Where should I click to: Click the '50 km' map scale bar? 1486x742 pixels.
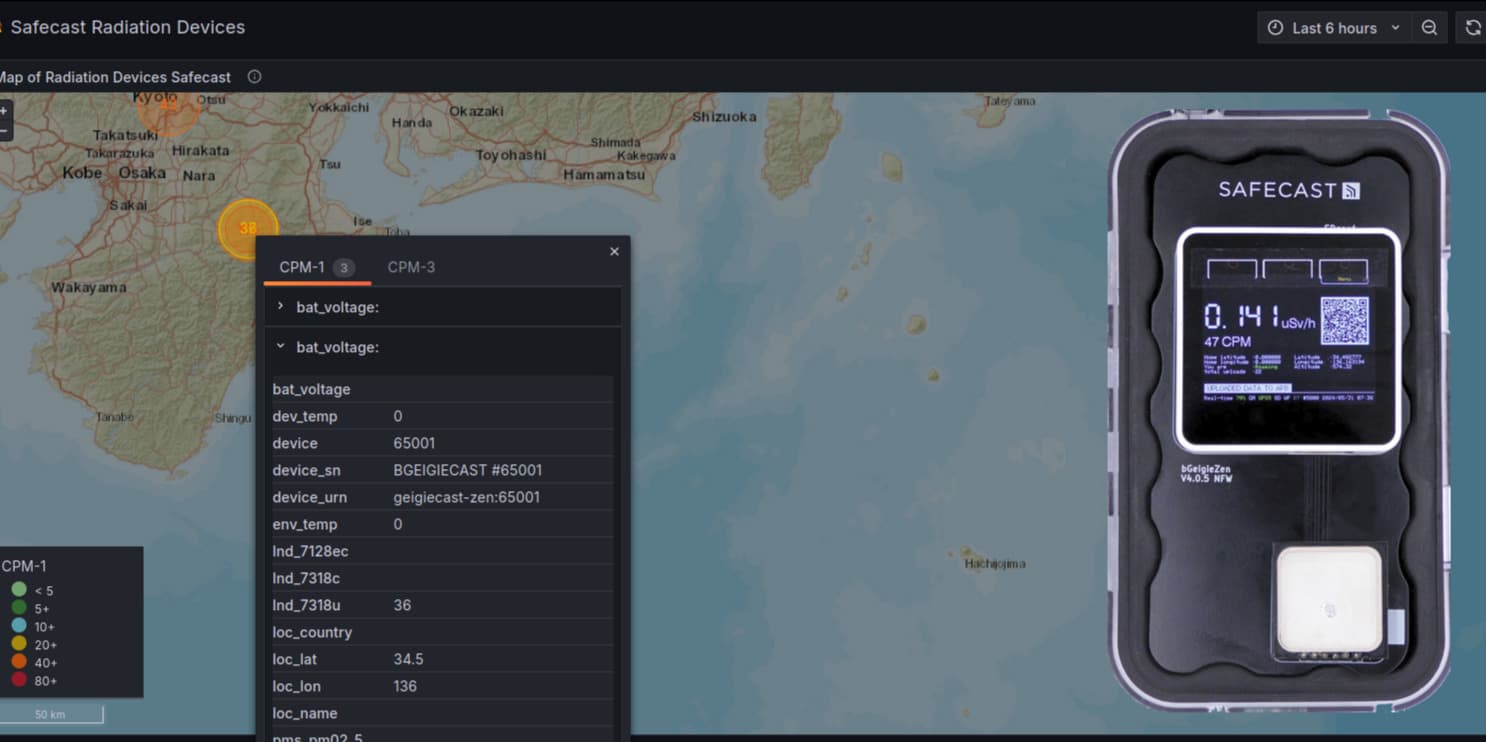50,714
